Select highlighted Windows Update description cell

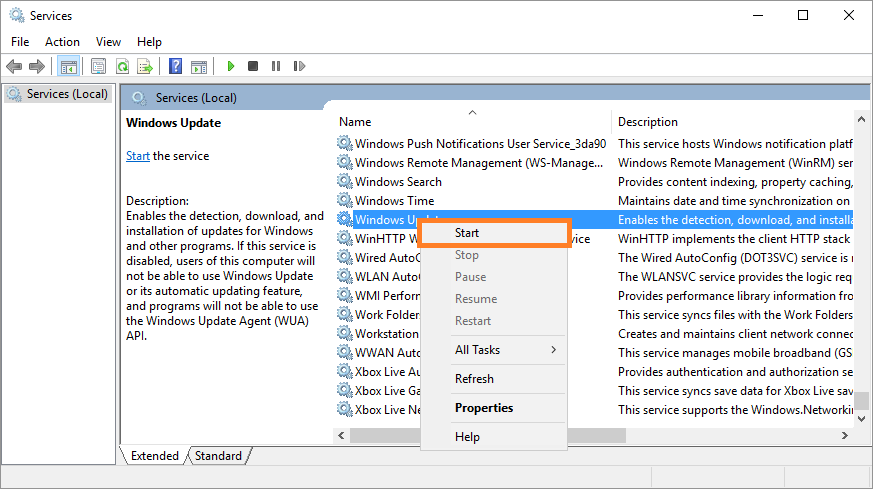click(735, 219)
